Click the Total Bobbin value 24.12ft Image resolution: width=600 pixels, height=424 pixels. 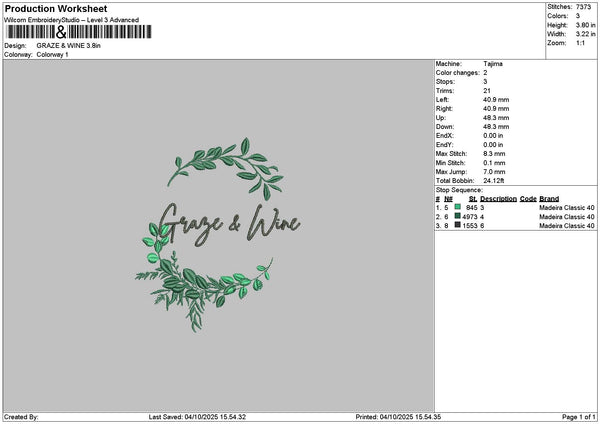pyautogui.click(x=494, y=181)
